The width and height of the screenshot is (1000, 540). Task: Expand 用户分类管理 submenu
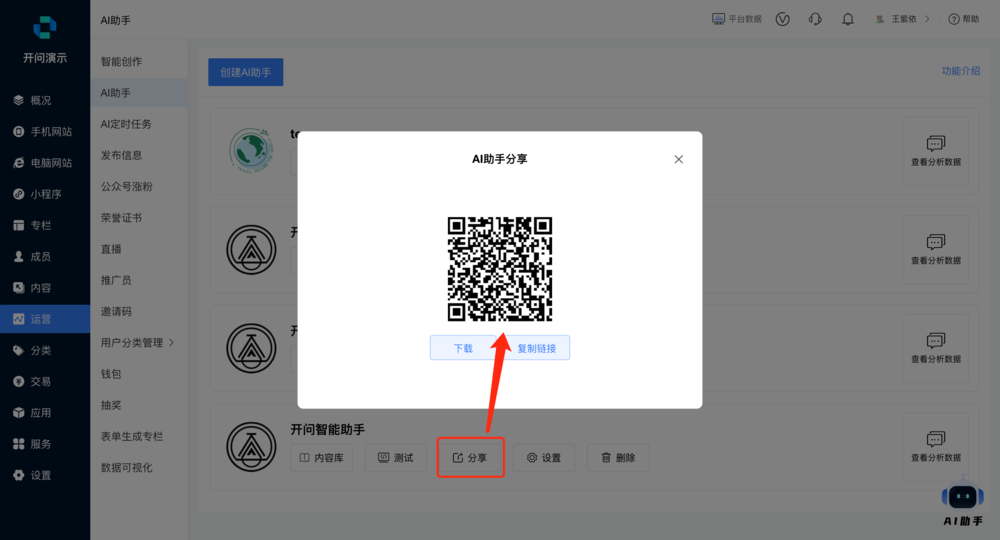[138, 342]
